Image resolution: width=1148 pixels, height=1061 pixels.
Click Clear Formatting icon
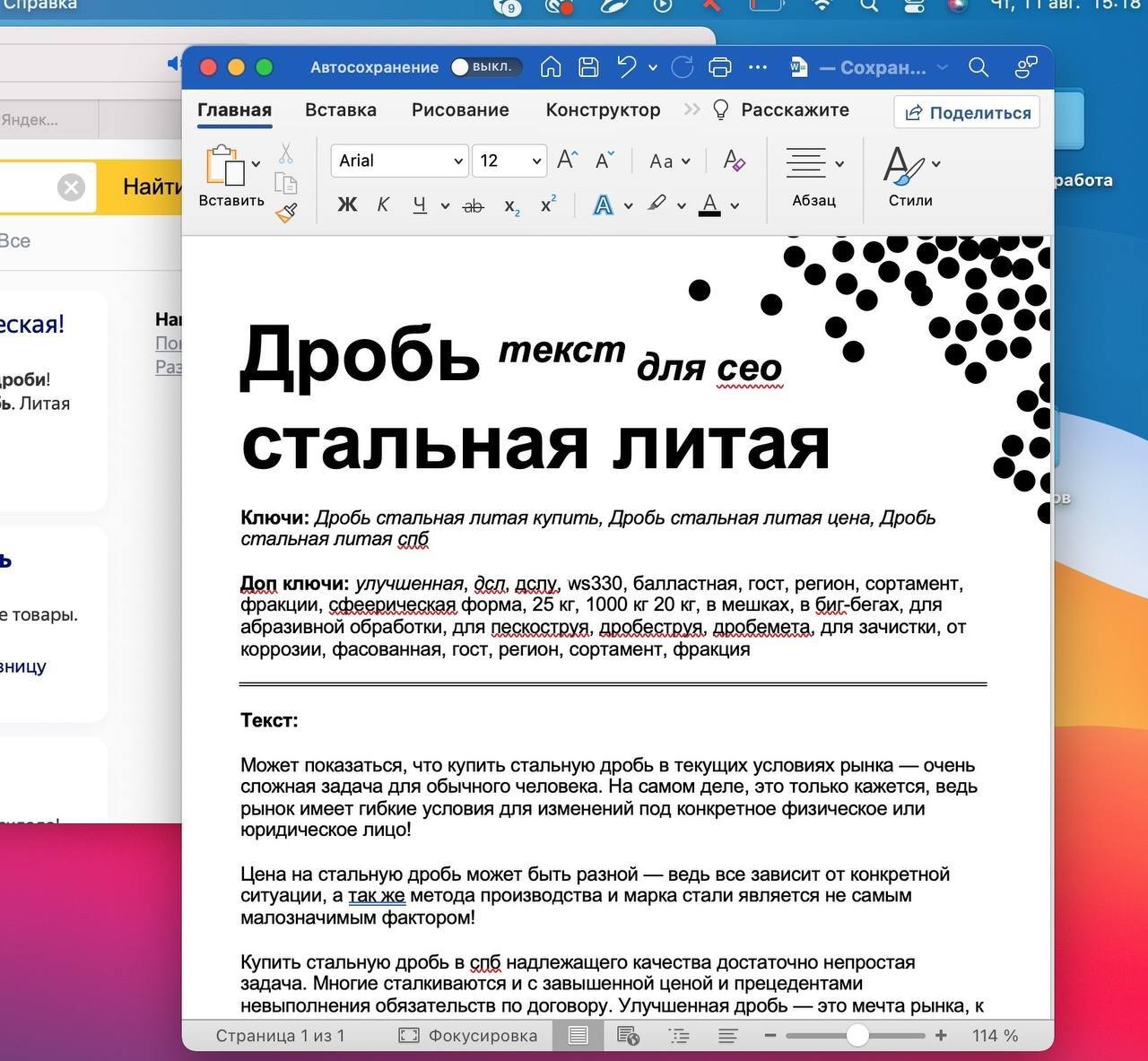(x=734, y=161)
